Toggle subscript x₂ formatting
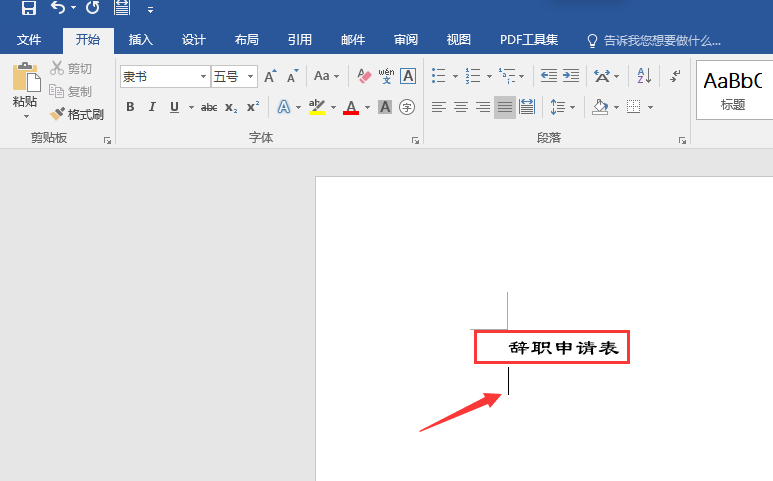Viewport: 773px width, 481px height. (x=231, y=107)
